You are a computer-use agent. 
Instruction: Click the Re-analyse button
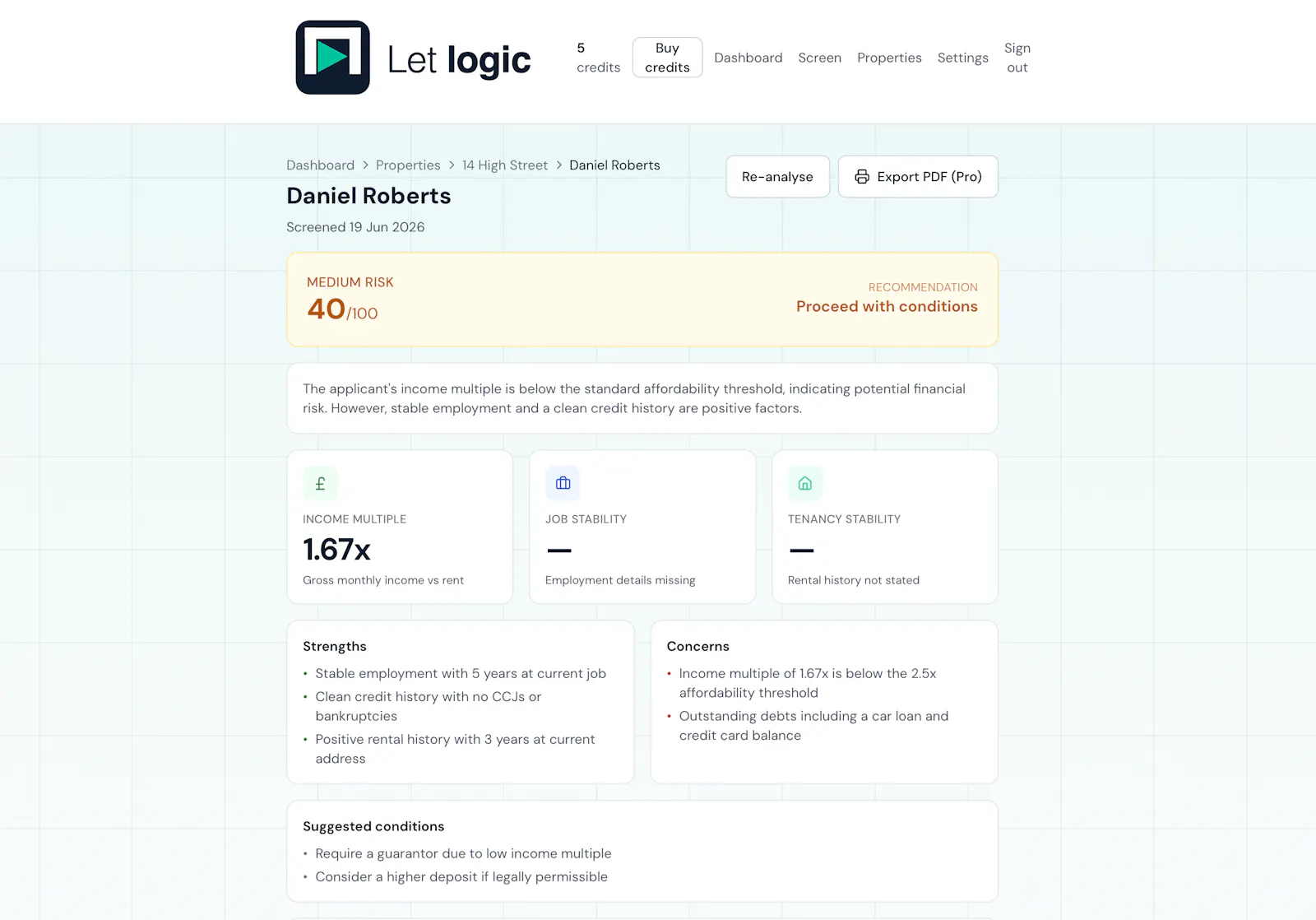(777, 177)
